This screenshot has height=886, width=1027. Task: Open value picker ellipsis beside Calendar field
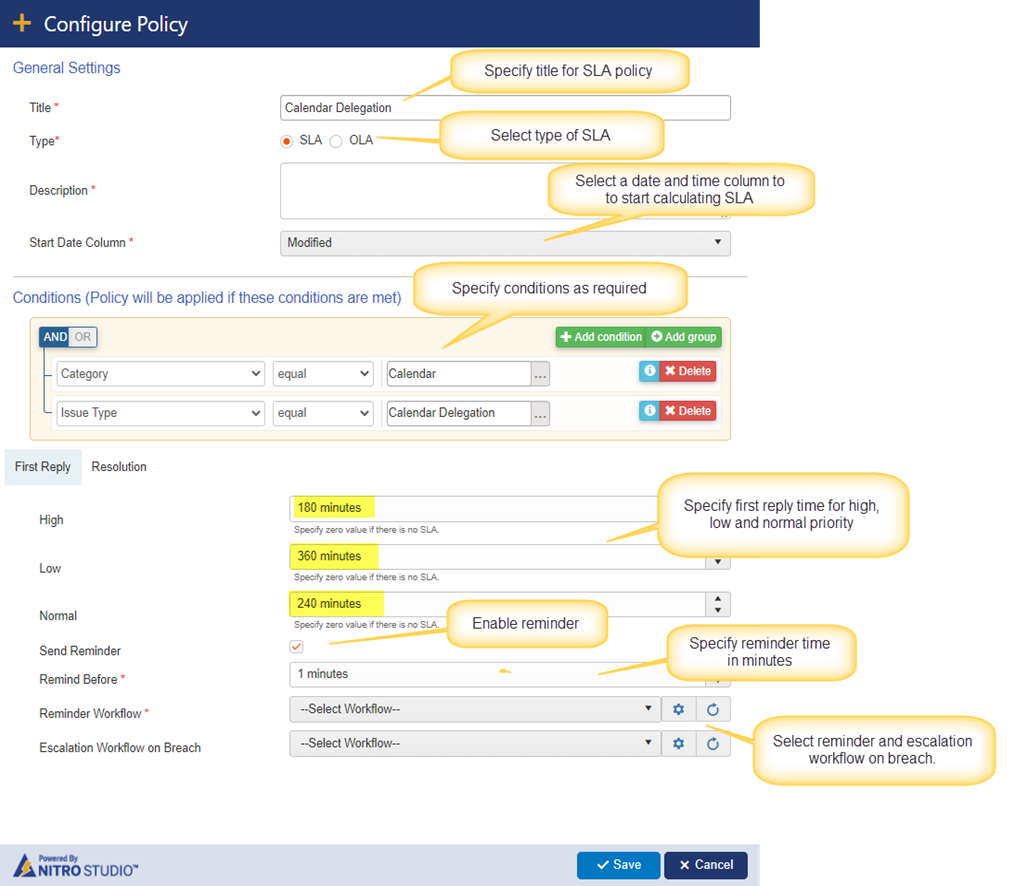tap(540, 374)
